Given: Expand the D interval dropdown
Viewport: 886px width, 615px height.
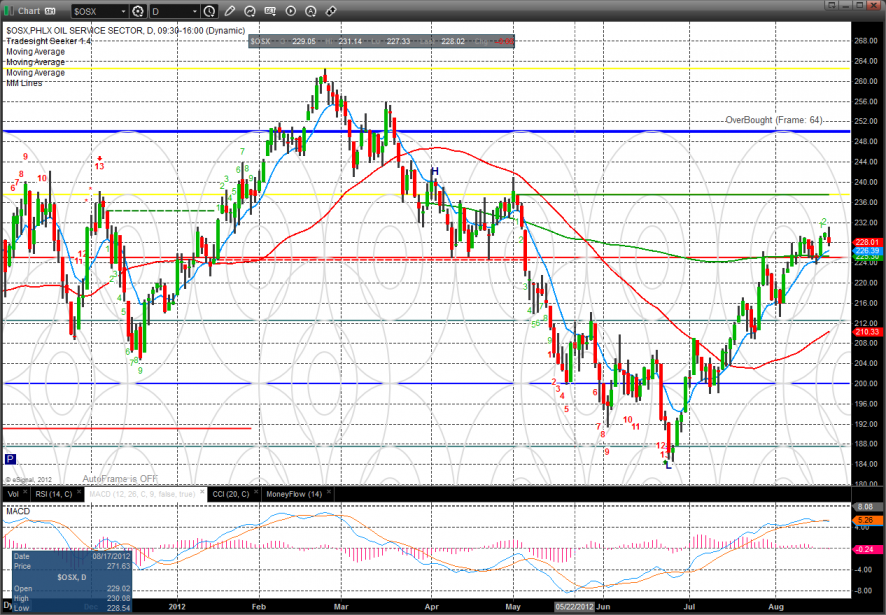Looking at the screenshot, I should [195, 11].
